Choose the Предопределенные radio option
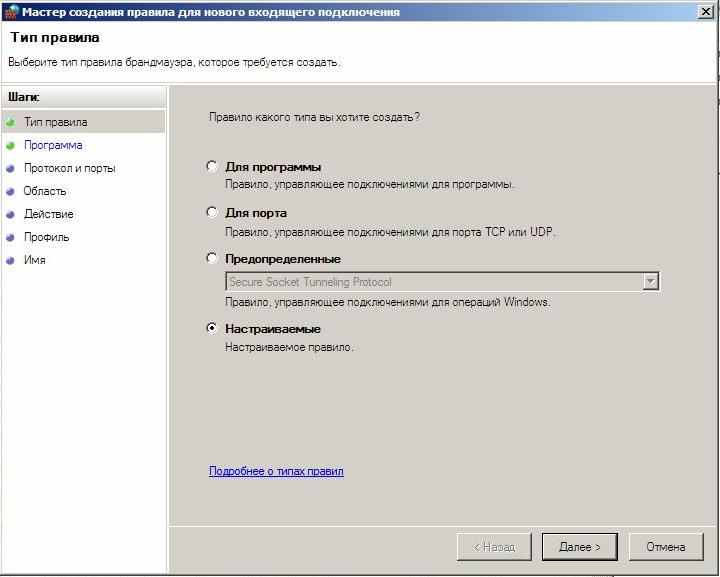720x577 pixels. point(211,258)
